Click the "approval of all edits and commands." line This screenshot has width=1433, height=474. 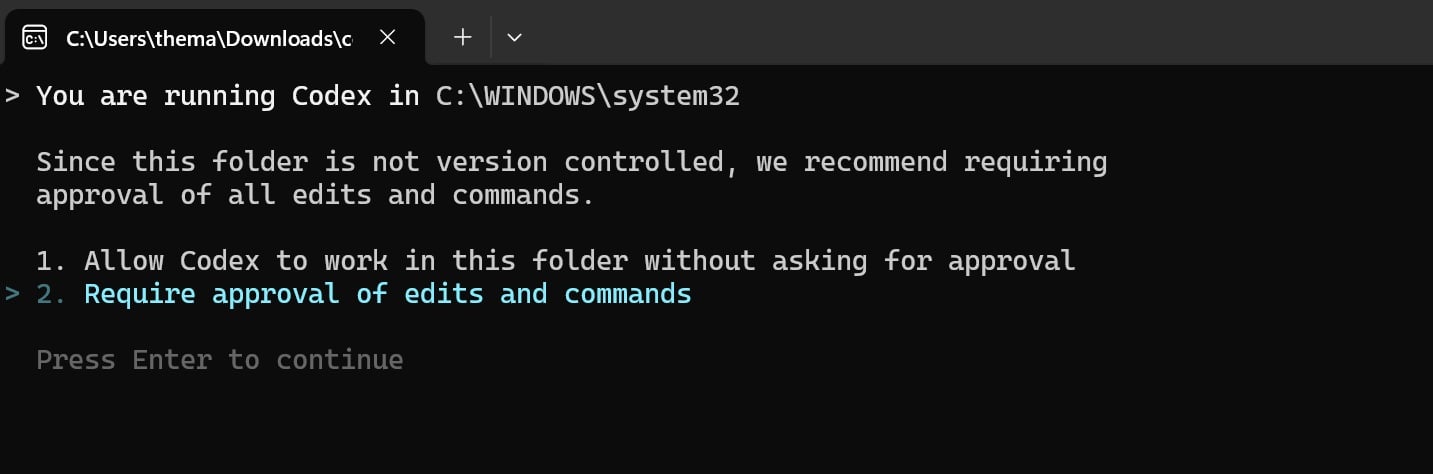(315, 194)
